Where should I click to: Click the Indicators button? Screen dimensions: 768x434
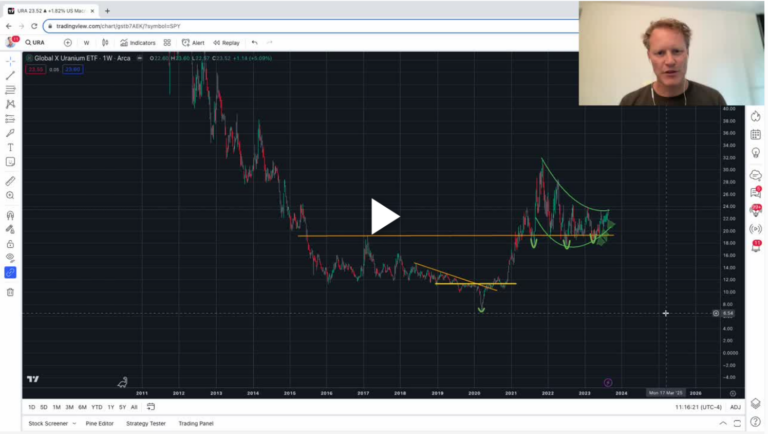click(137, 43)
